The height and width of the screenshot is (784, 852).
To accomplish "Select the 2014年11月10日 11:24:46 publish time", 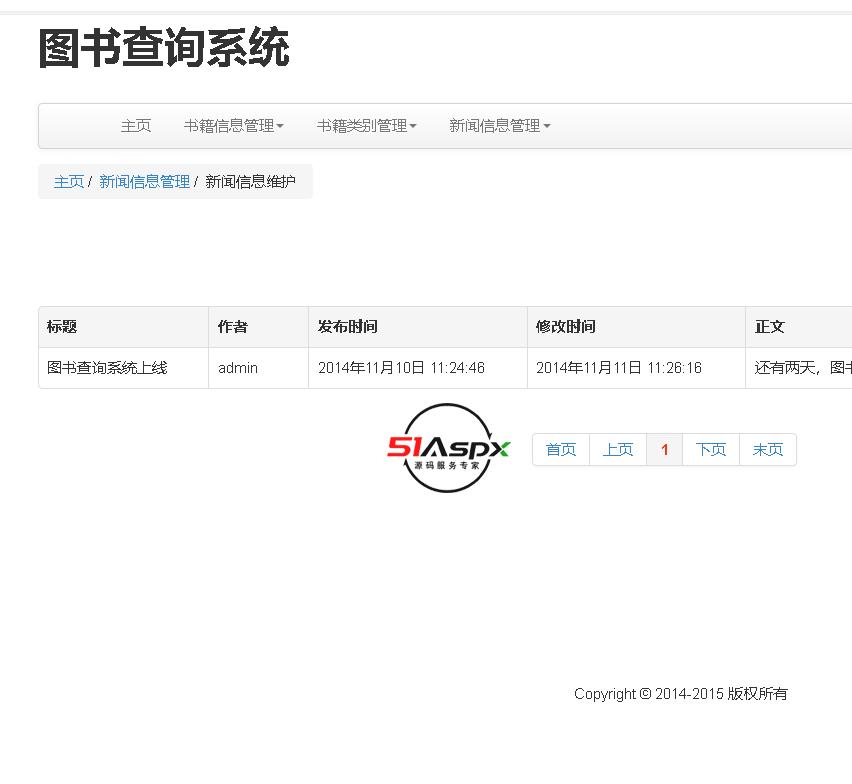I will coord(418,368).
